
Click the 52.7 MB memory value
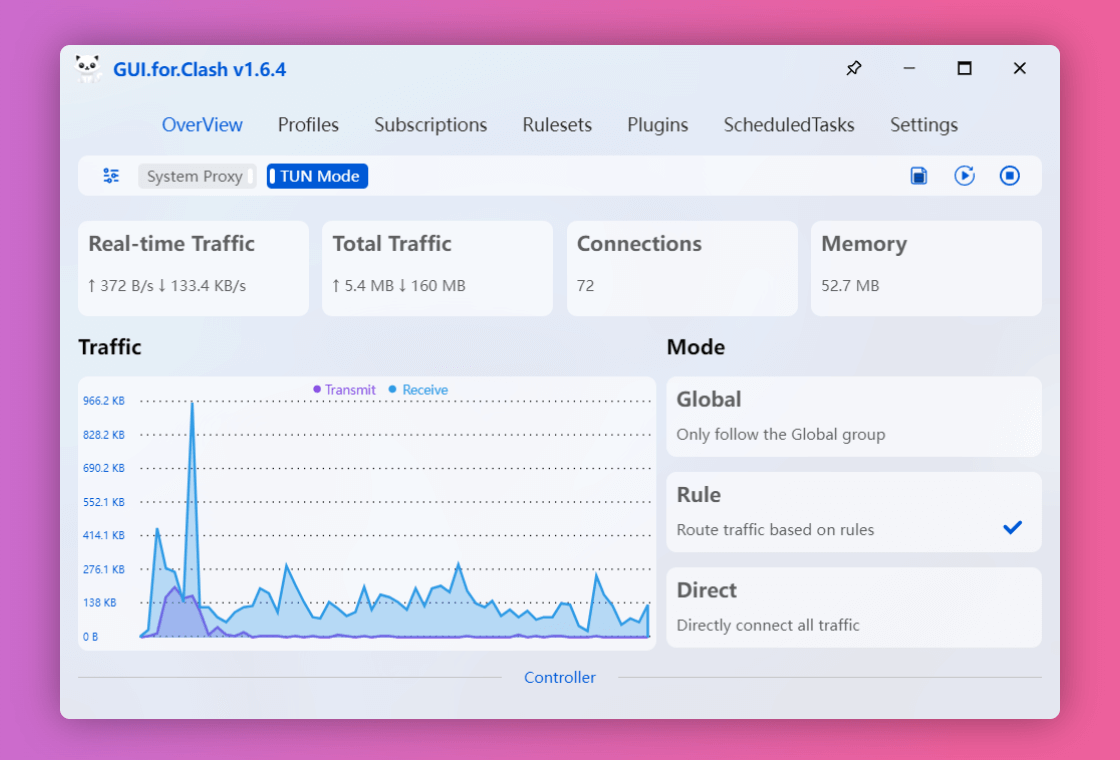tap(850, 286)
